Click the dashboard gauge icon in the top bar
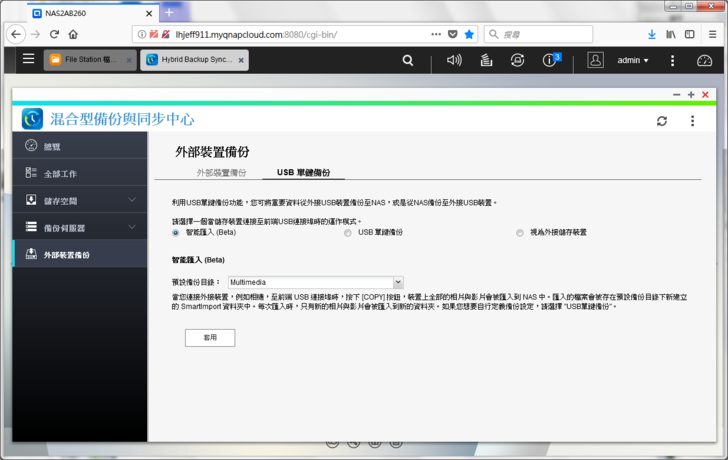 click(704, 60)
